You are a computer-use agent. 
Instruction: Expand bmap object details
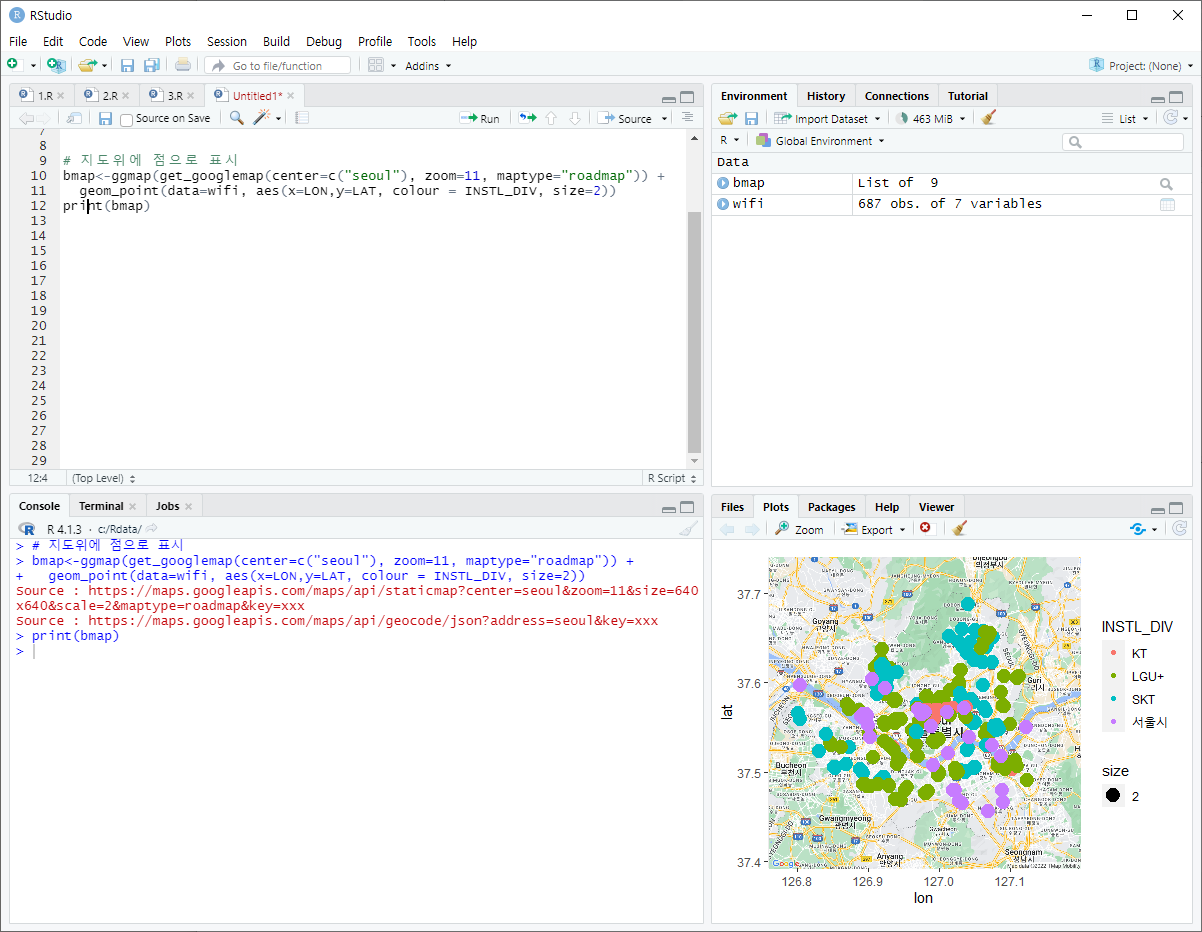(x=723, y=183)
